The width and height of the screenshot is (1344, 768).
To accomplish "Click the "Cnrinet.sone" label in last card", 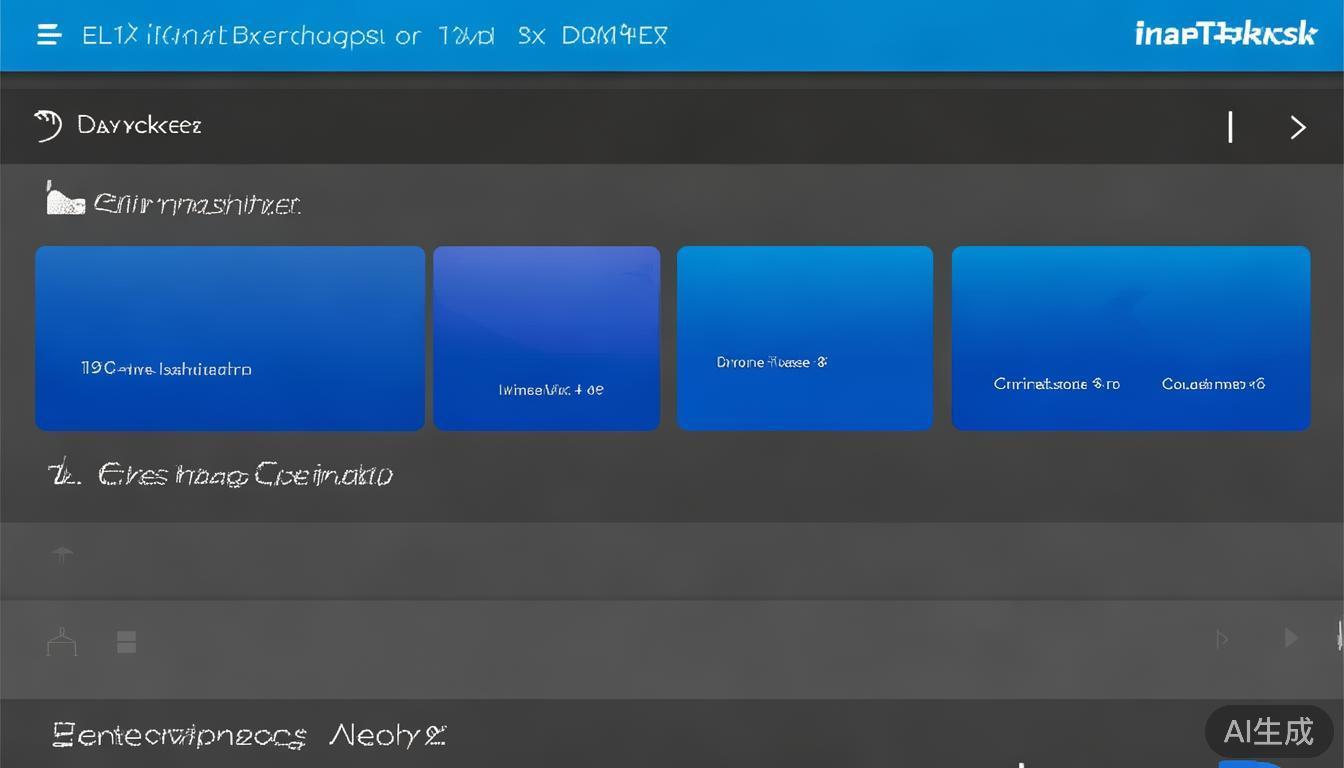I will pyautogui.click(x=1056, y=384).
